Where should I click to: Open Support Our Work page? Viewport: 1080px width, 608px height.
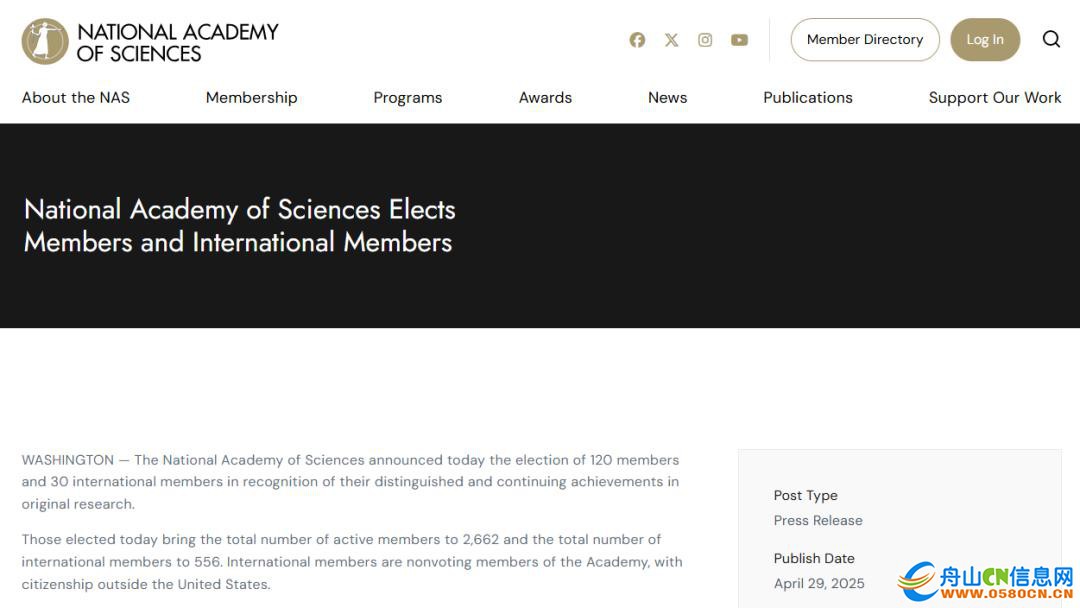tap(995, 98)
